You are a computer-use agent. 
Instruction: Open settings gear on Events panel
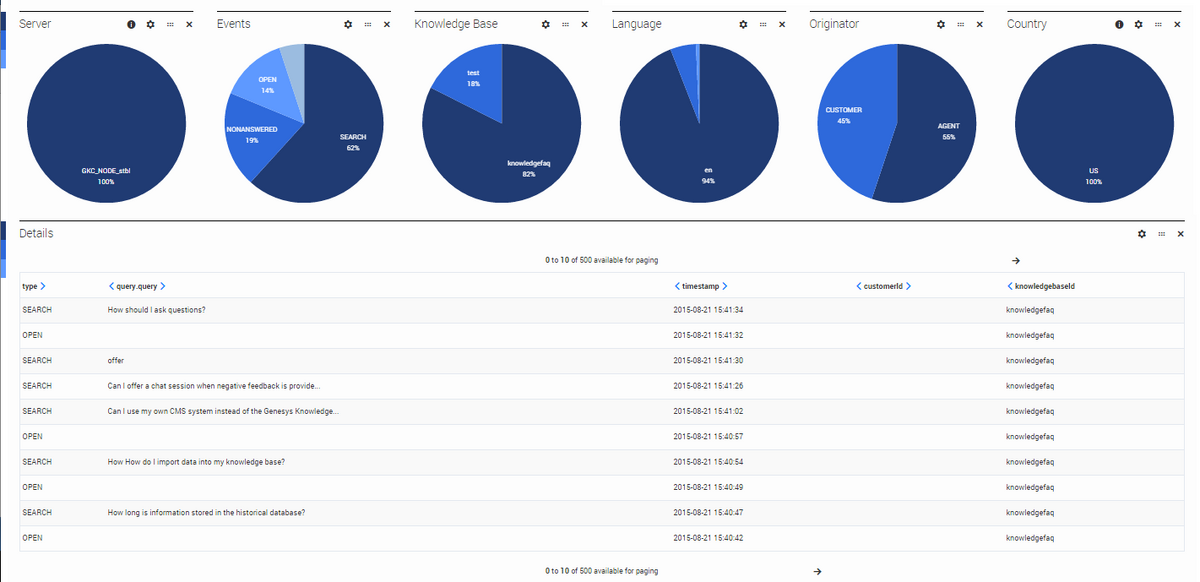347,24
